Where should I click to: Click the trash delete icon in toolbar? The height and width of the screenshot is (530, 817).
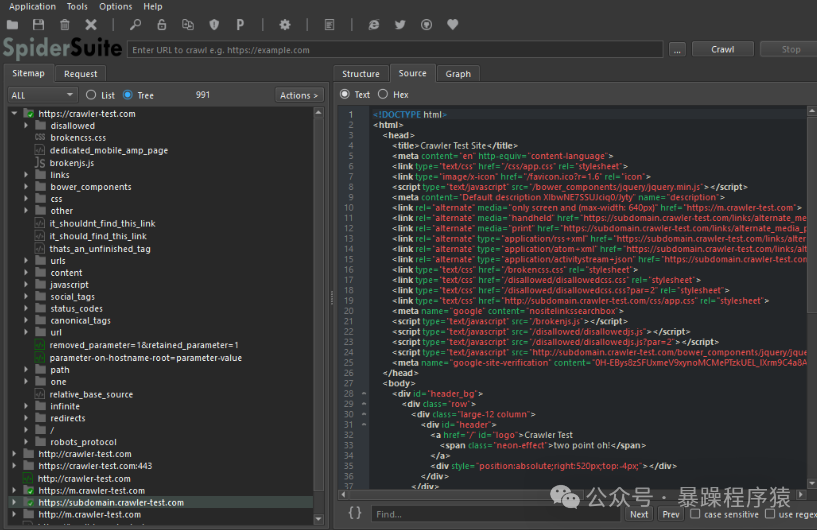(x=65, y=24)
